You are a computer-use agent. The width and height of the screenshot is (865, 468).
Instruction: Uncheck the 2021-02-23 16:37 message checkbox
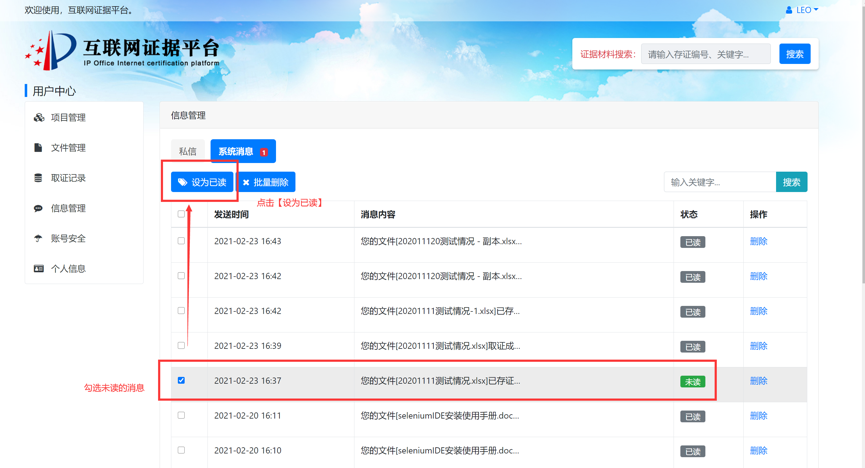181,380
